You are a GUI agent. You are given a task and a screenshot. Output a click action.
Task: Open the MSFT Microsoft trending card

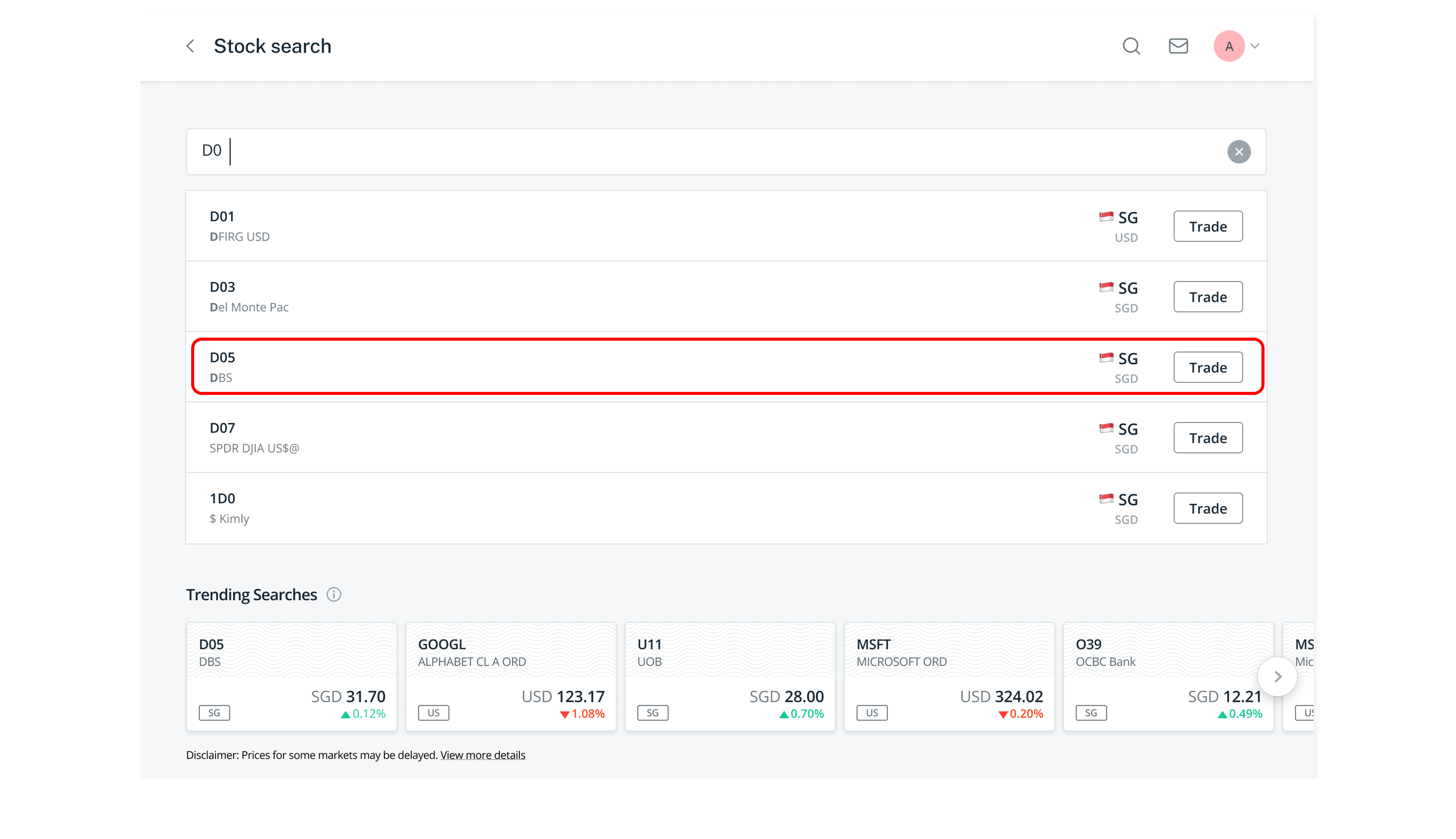tap(949, 677)
